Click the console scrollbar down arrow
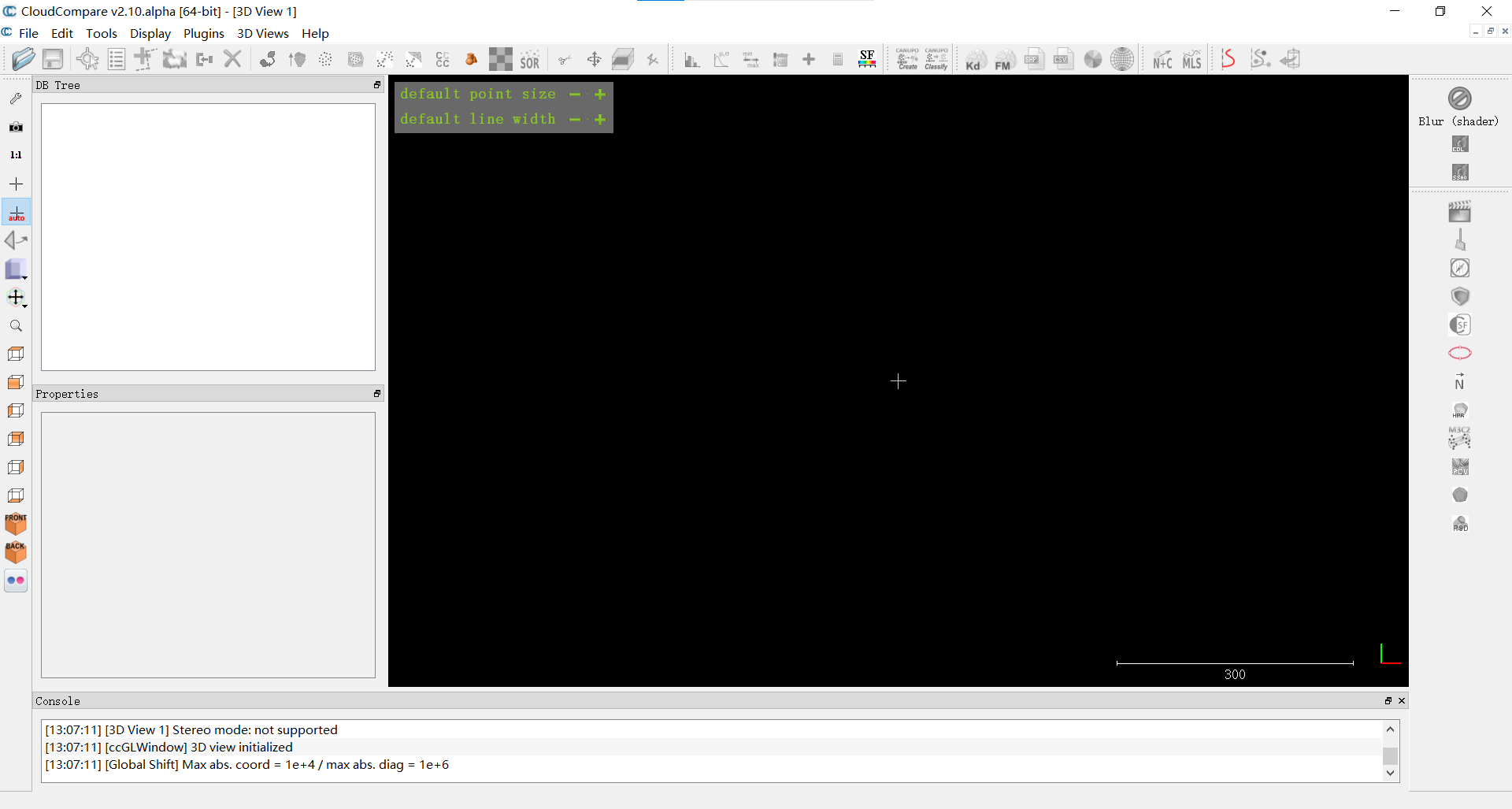The image size is (1512, 809). point(1391,774)
